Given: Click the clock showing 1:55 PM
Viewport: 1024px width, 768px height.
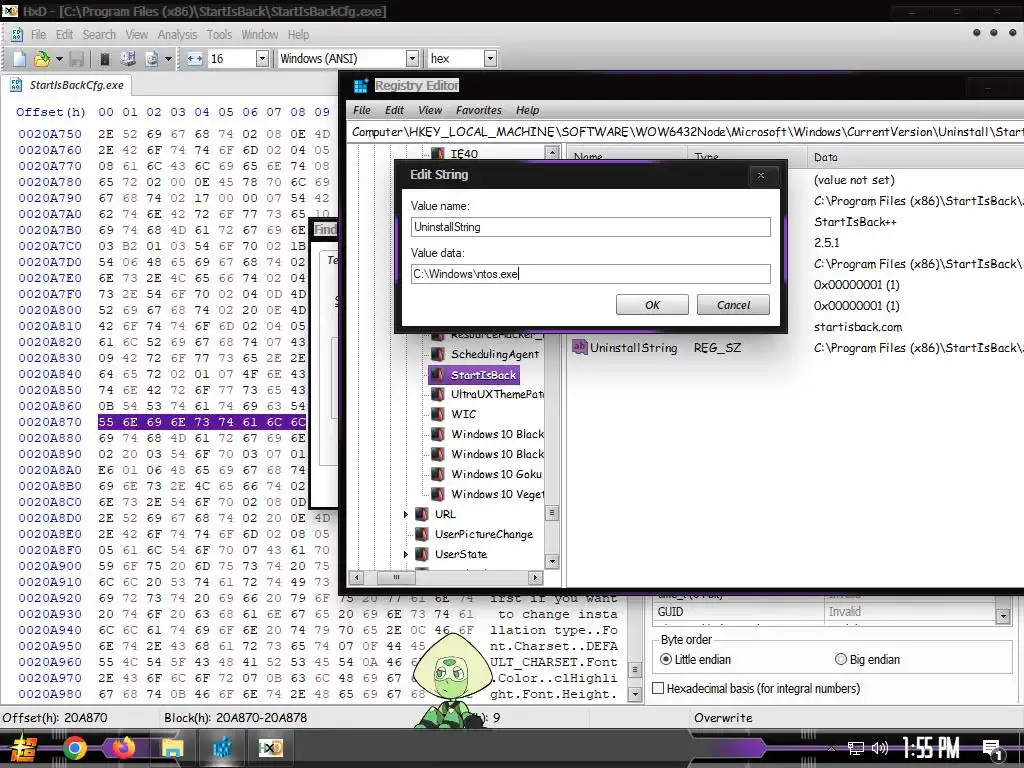Looking at the screenshot, I should tap(931, 748).
